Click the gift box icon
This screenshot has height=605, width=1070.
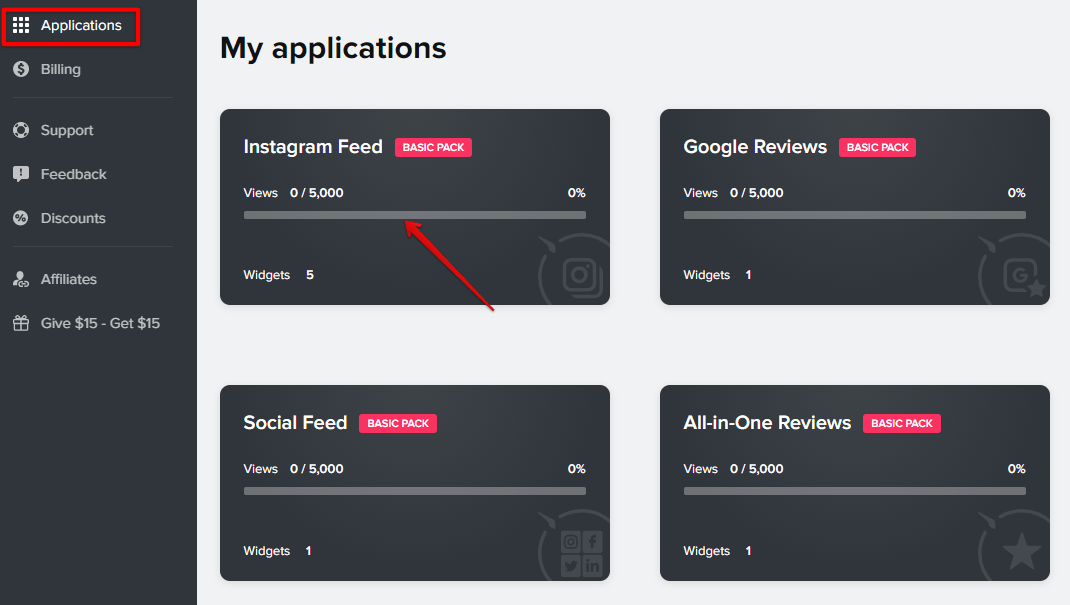(x=21, y=323)
